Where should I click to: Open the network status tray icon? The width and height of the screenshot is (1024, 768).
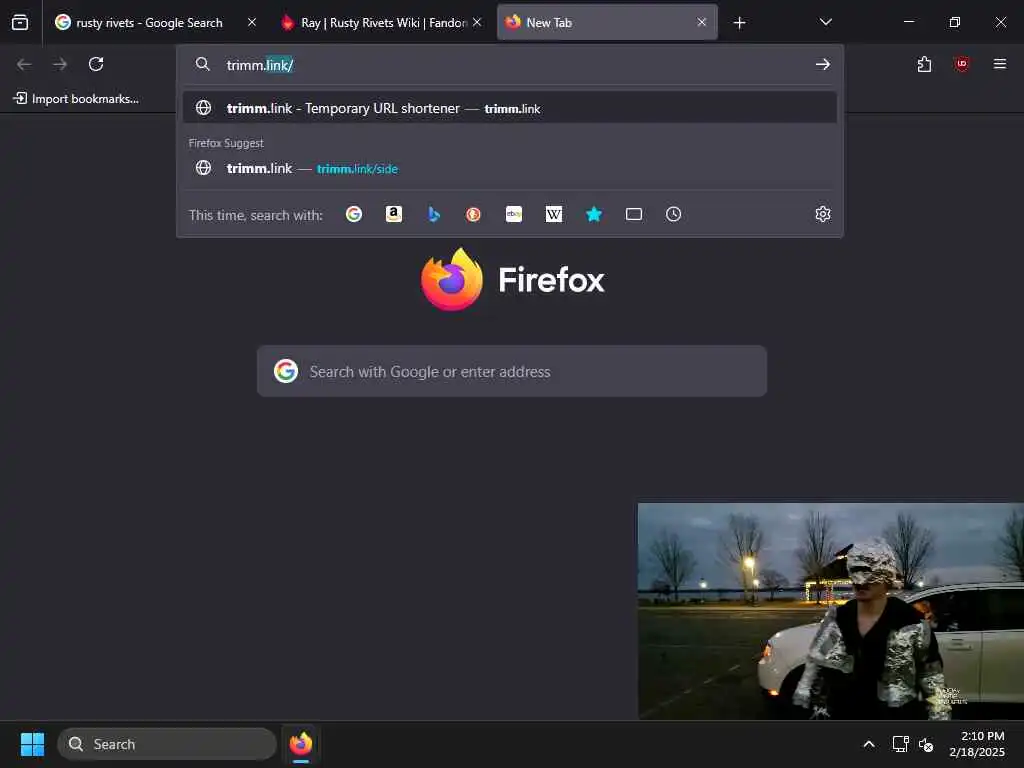point(901,744)
